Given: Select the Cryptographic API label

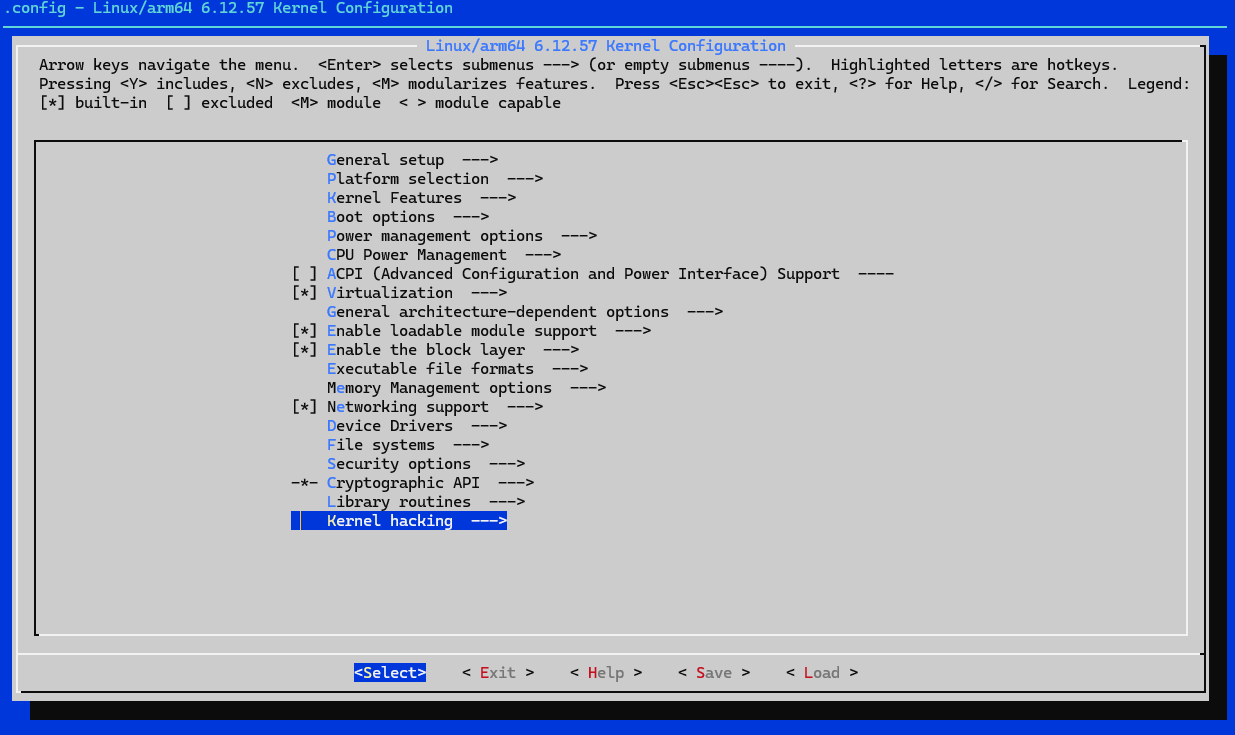Looking at the screenshot, I should tap(403, 483).
